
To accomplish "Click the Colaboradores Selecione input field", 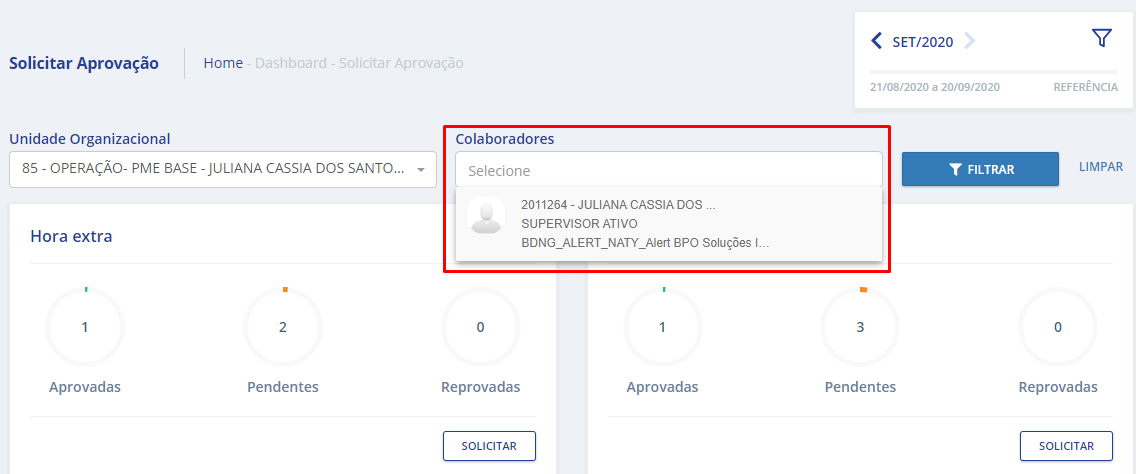I will coord(668,170).
